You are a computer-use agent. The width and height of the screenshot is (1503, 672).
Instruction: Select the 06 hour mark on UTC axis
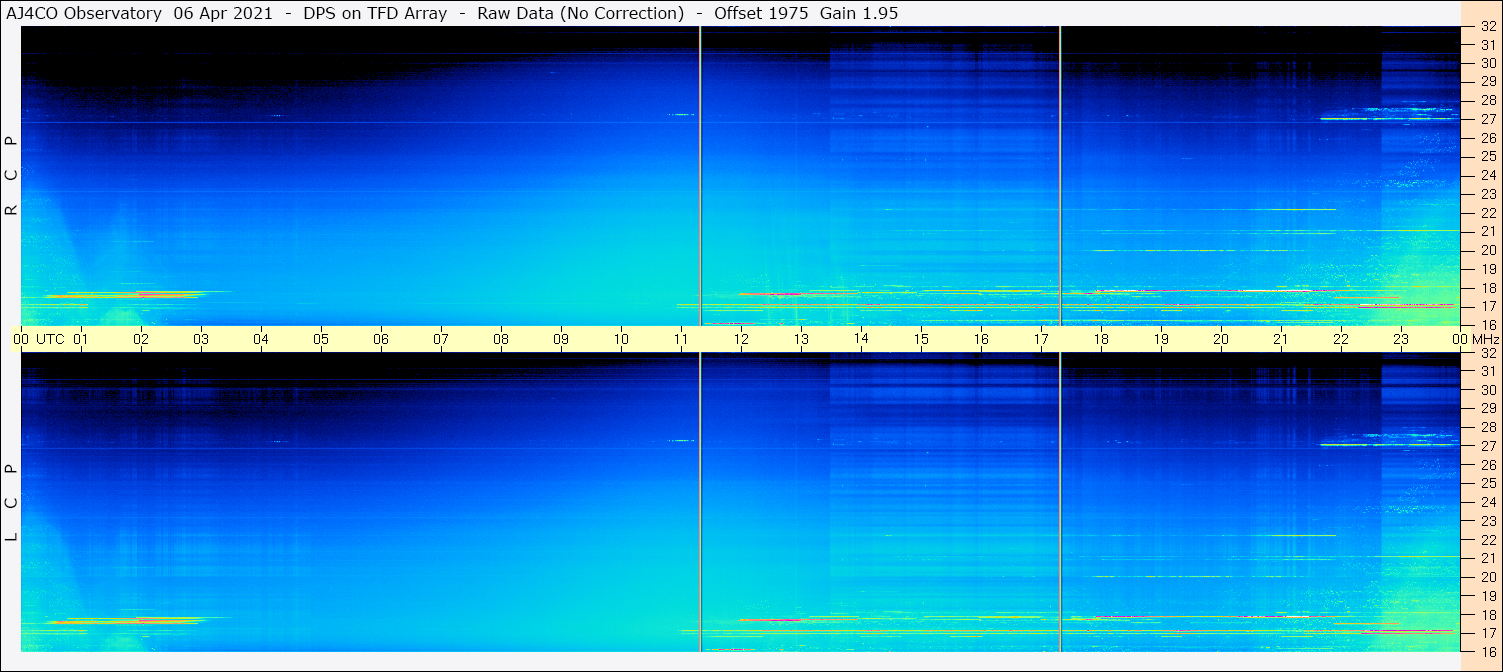coord(381,339)
